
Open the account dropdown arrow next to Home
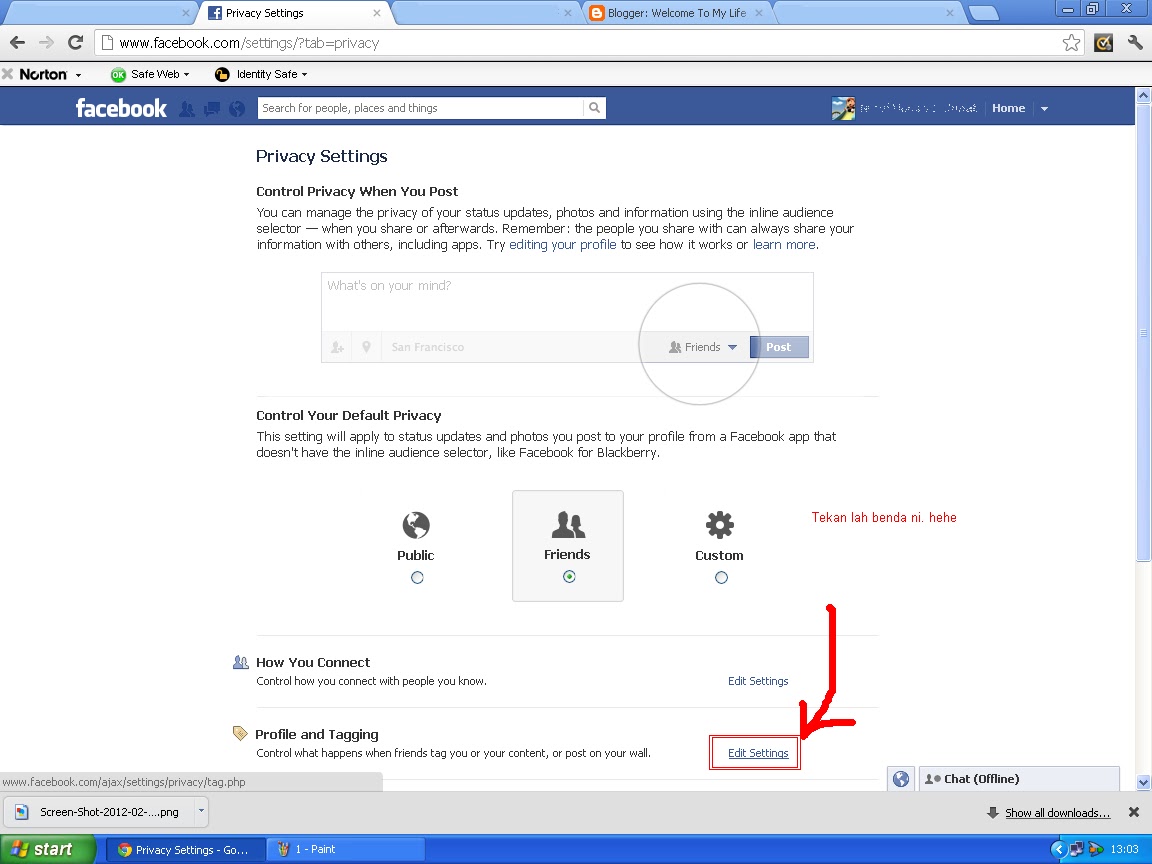tap(1044, 109)
